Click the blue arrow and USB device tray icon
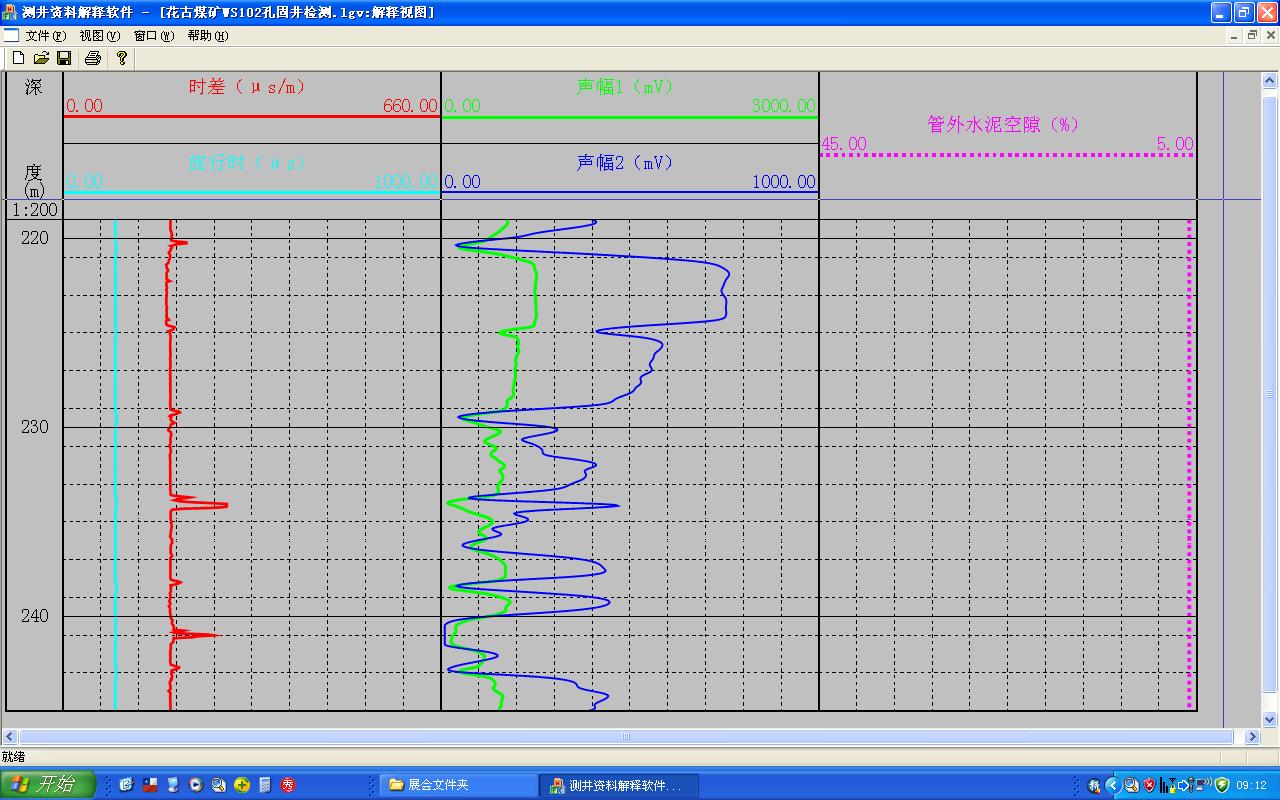Image resolution: width=1280 pixels, height=800 pixels. (x=1187, y=786)
